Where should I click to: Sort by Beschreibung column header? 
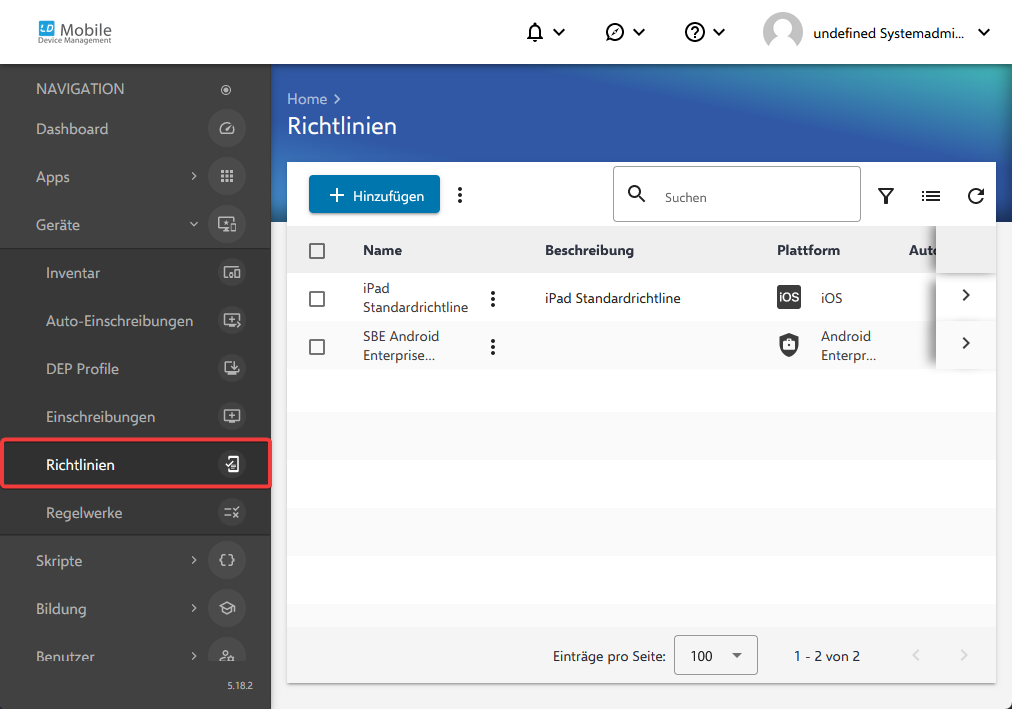(x=589, y=250)
